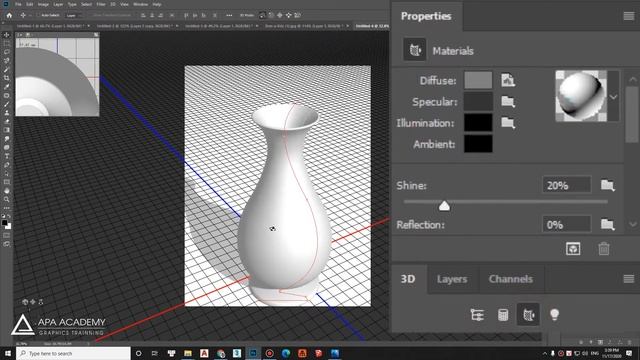
Task: Filter 3D panel by materials
Action: tap(528, 315)
